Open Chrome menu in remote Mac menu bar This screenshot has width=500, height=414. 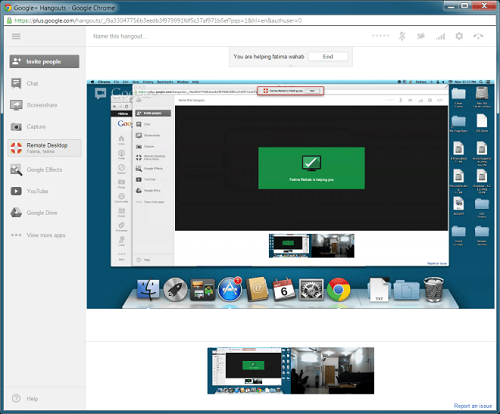(104, 82)
